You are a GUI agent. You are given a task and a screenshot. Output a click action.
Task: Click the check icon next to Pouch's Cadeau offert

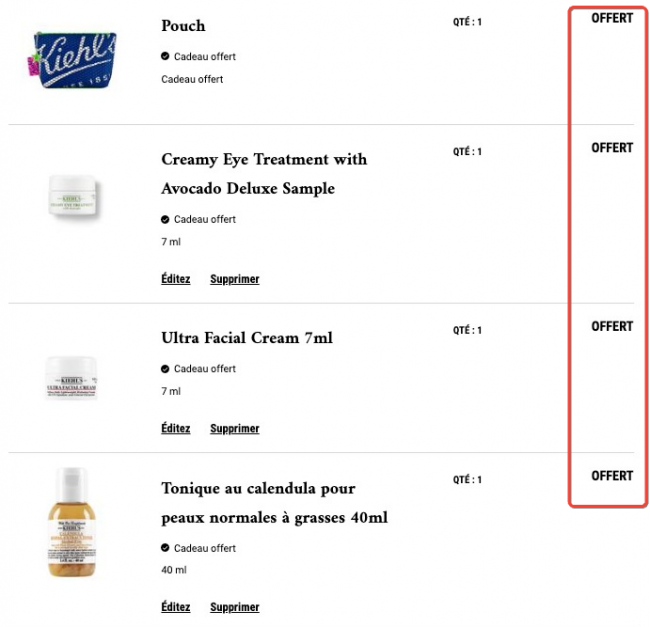pyautogui.click(x=165, y=56)
